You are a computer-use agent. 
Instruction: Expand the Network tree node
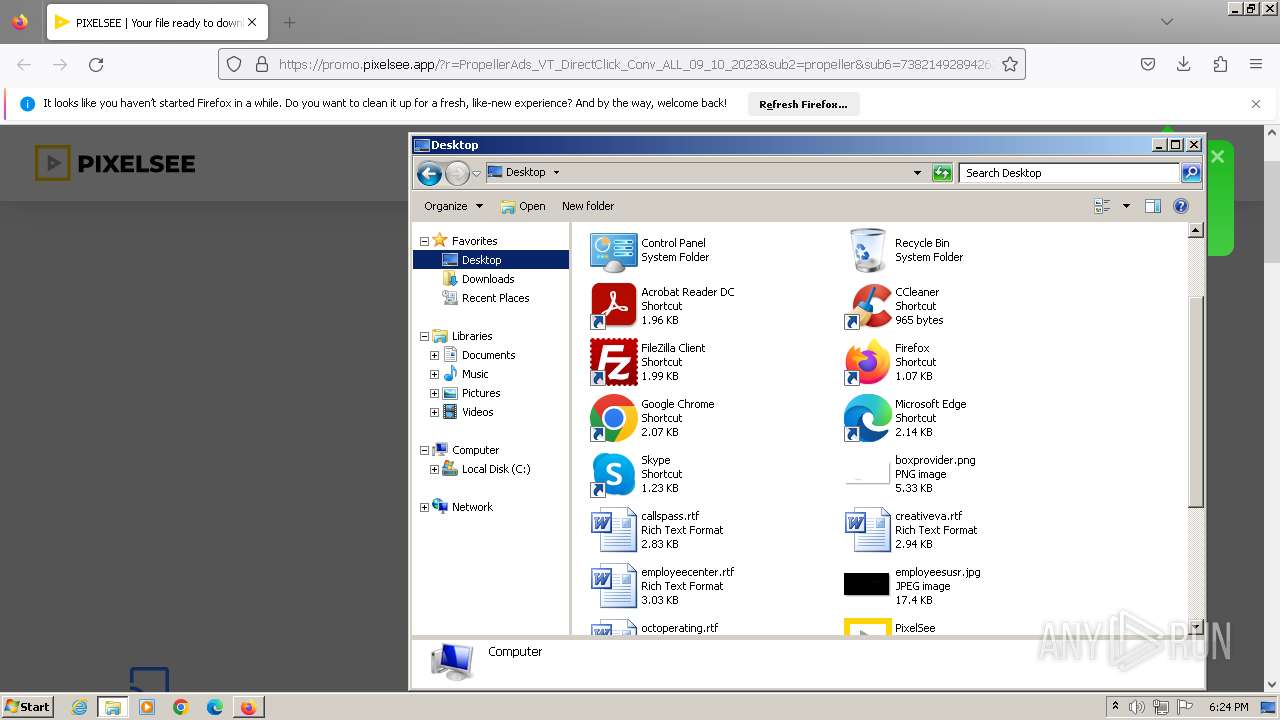point(424,507)
